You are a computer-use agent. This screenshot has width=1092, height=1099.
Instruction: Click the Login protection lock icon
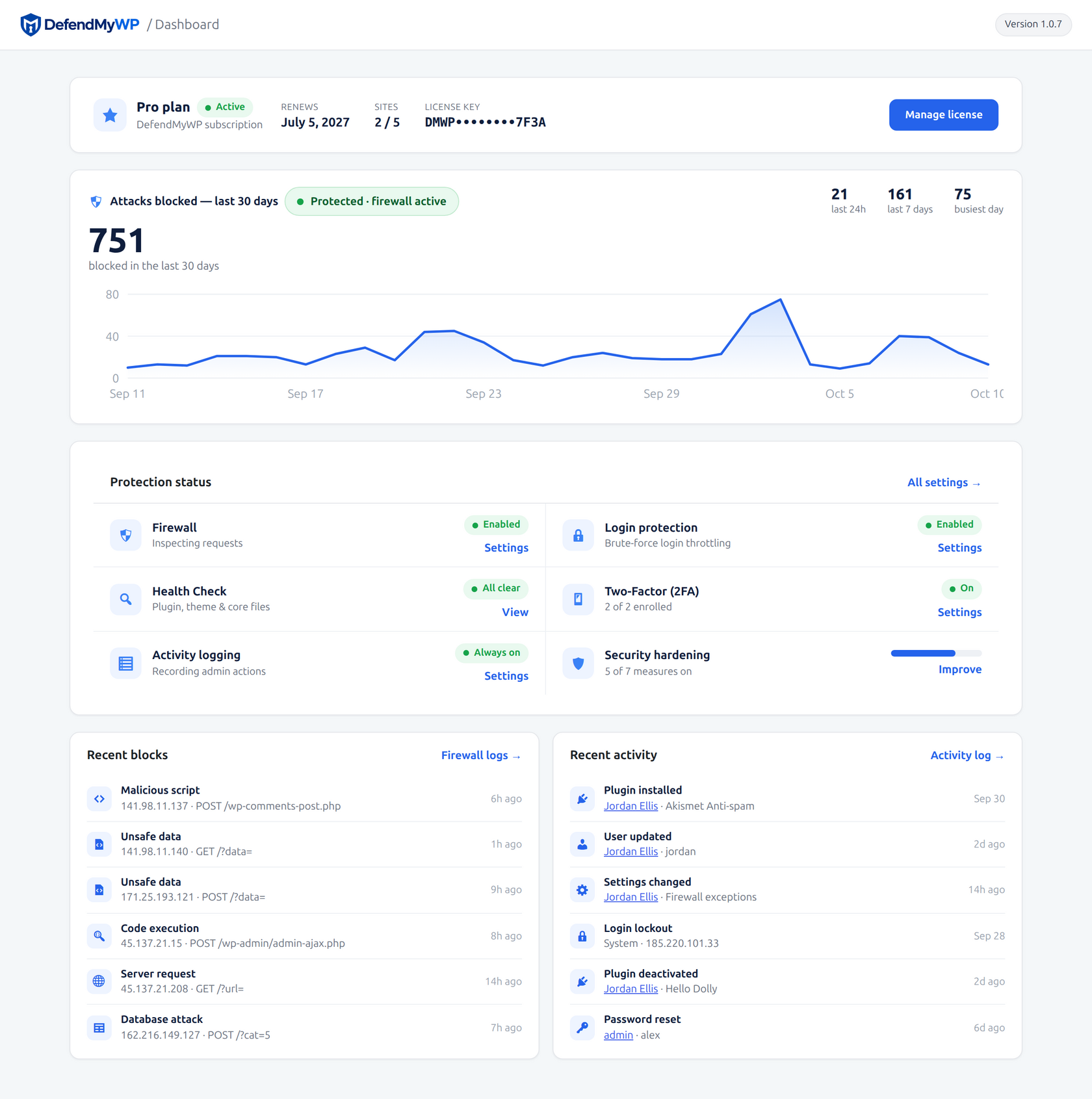coord(578,535)
